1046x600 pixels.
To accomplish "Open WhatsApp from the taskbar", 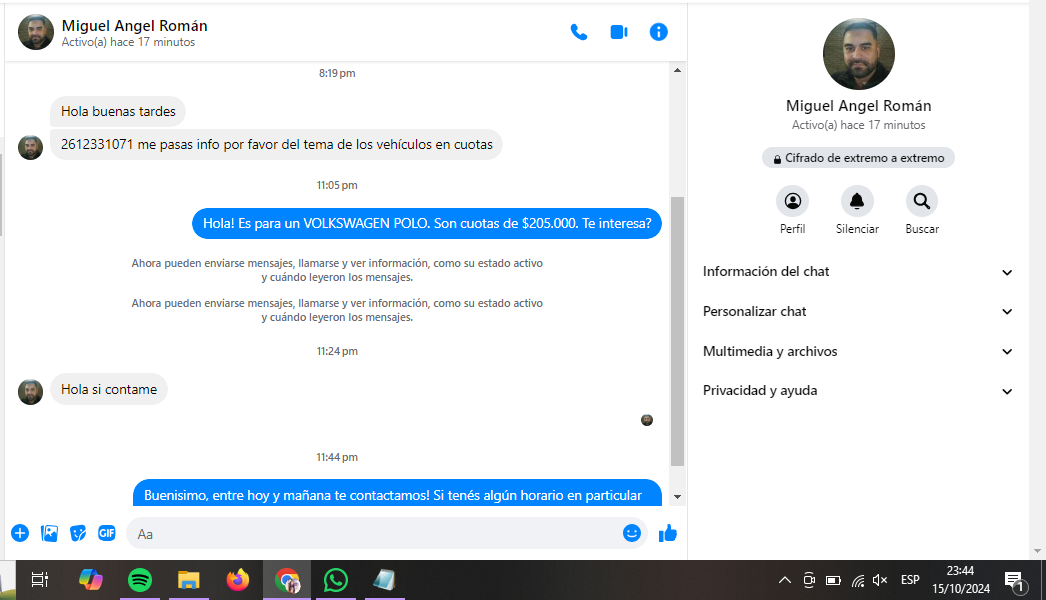I will tap(336, 580).
